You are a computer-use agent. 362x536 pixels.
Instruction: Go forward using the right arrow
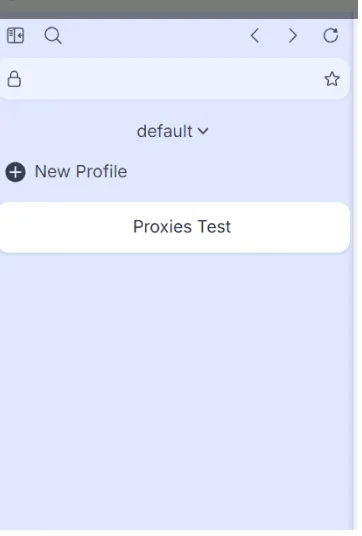(293, 36)
